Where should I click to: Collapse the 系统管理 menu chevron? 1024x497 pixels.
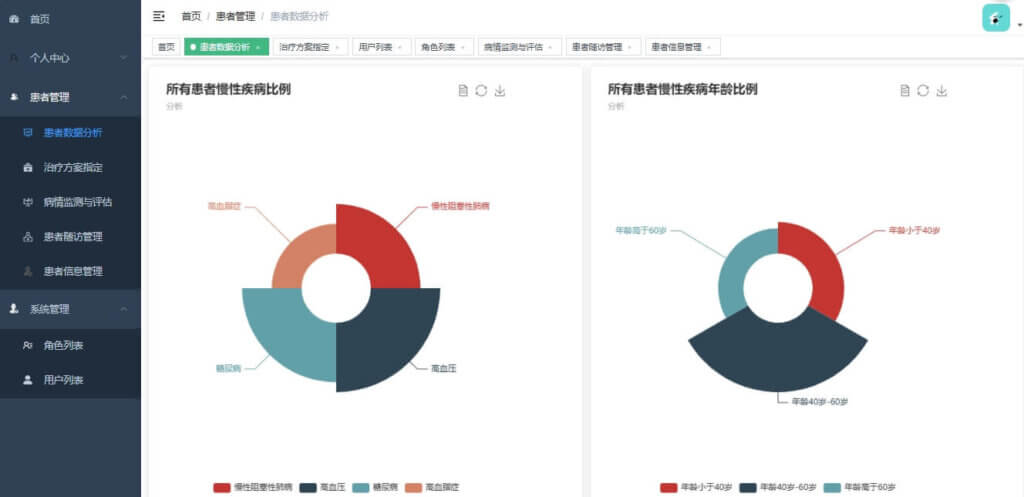coord(124,309)
